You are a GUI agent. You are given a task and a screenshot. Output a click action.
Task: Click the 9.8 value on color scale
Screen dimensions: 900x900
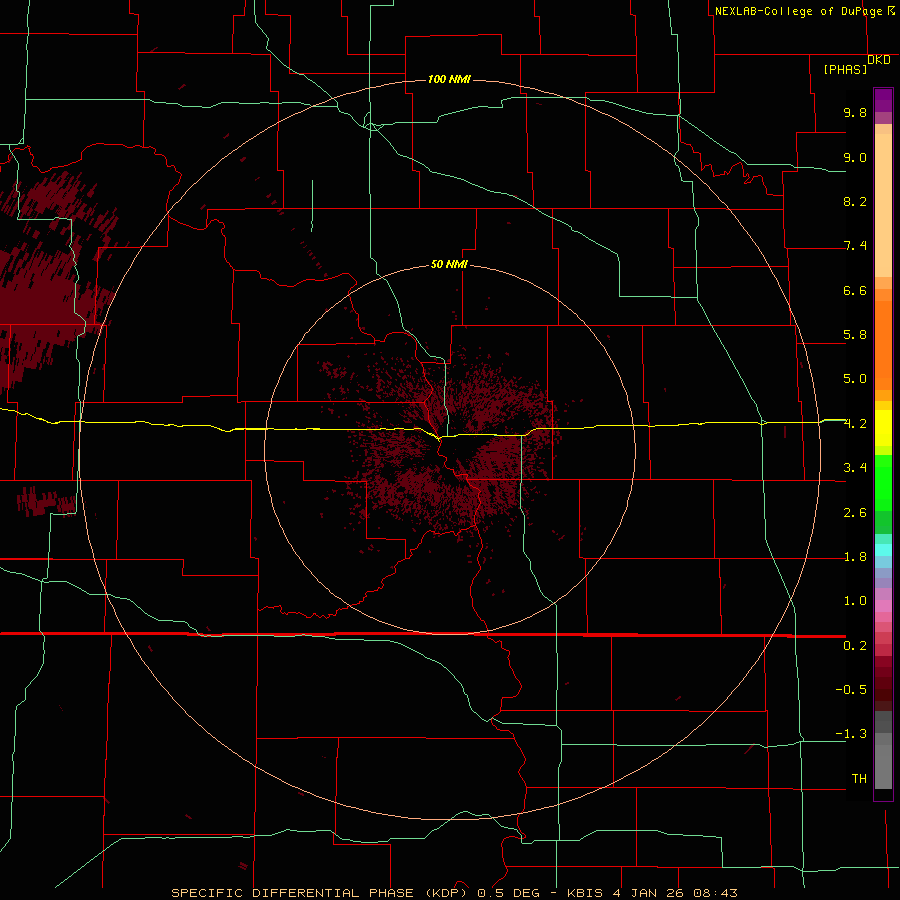pyautogui.click(x=855, y=112)
